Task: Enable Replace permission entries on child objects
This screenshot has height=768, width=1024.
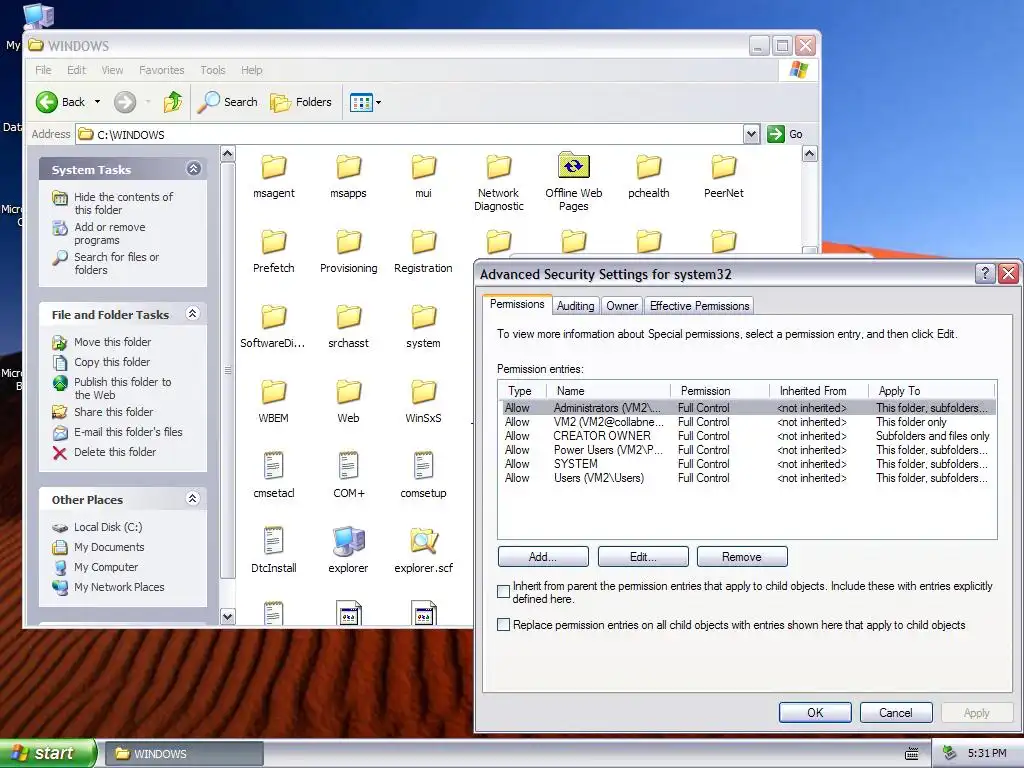Action: pos(504,625)
